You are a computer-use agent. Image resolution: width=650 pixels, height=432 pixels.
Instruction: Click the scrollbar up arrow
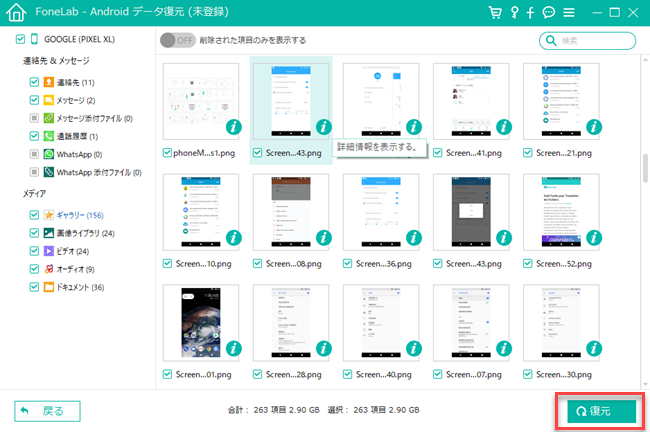click(645, 60)
